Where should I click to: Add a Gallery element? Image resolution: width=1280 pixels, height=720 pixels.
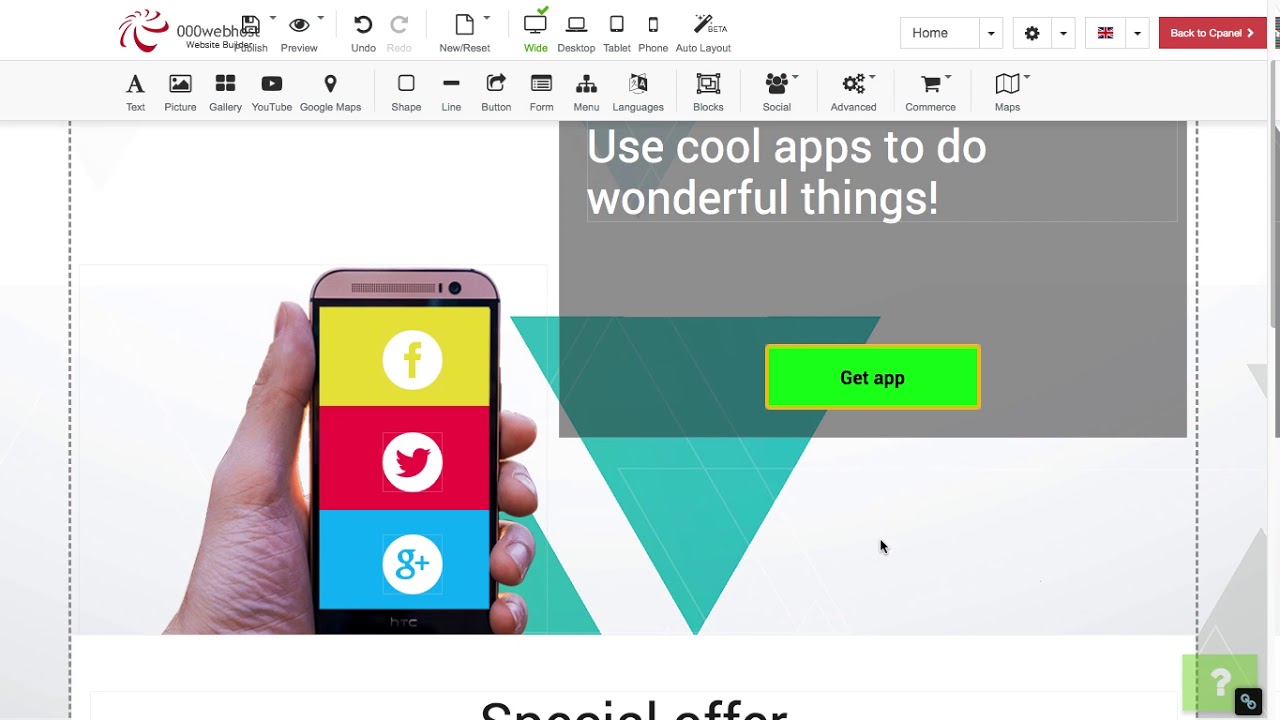[x=225, y=92]
